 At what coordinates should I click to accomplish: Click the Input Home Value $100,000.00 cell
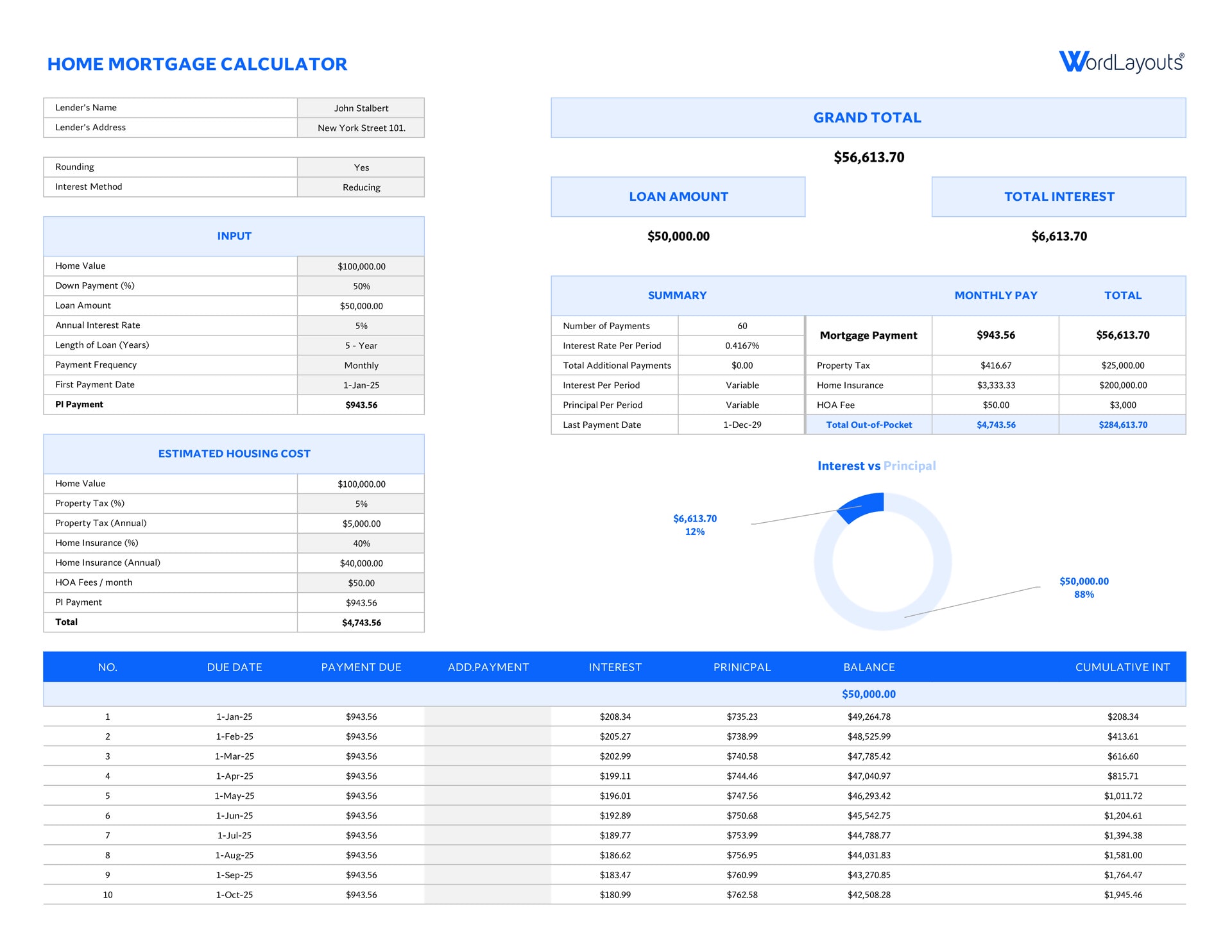361,266
